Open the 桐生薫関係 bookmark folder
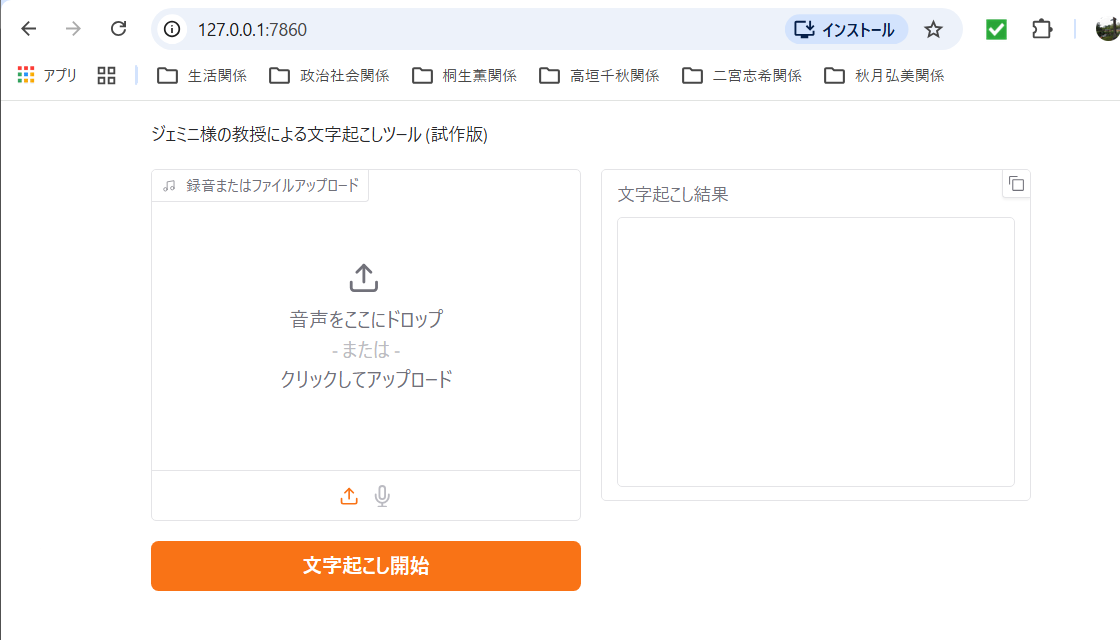Viewport: 1120px width, 640px height. click(x=464, y=76)
